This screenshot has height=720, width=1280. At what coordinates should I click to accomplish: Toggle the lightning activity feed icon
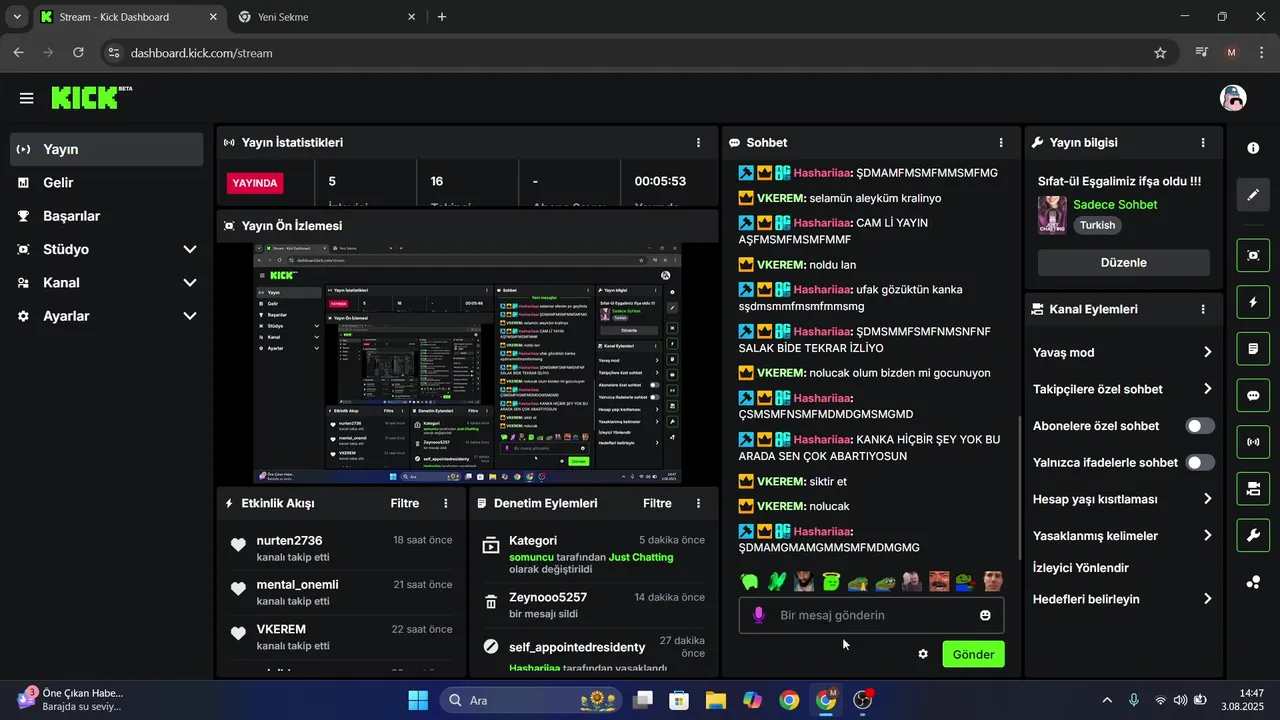coord(1253,302)
